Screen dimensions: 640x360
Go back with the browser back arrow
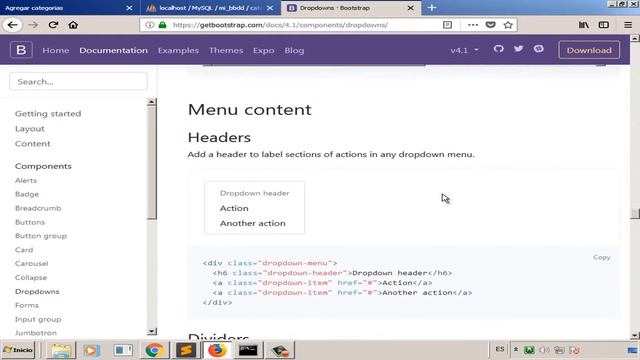[13, 25]
